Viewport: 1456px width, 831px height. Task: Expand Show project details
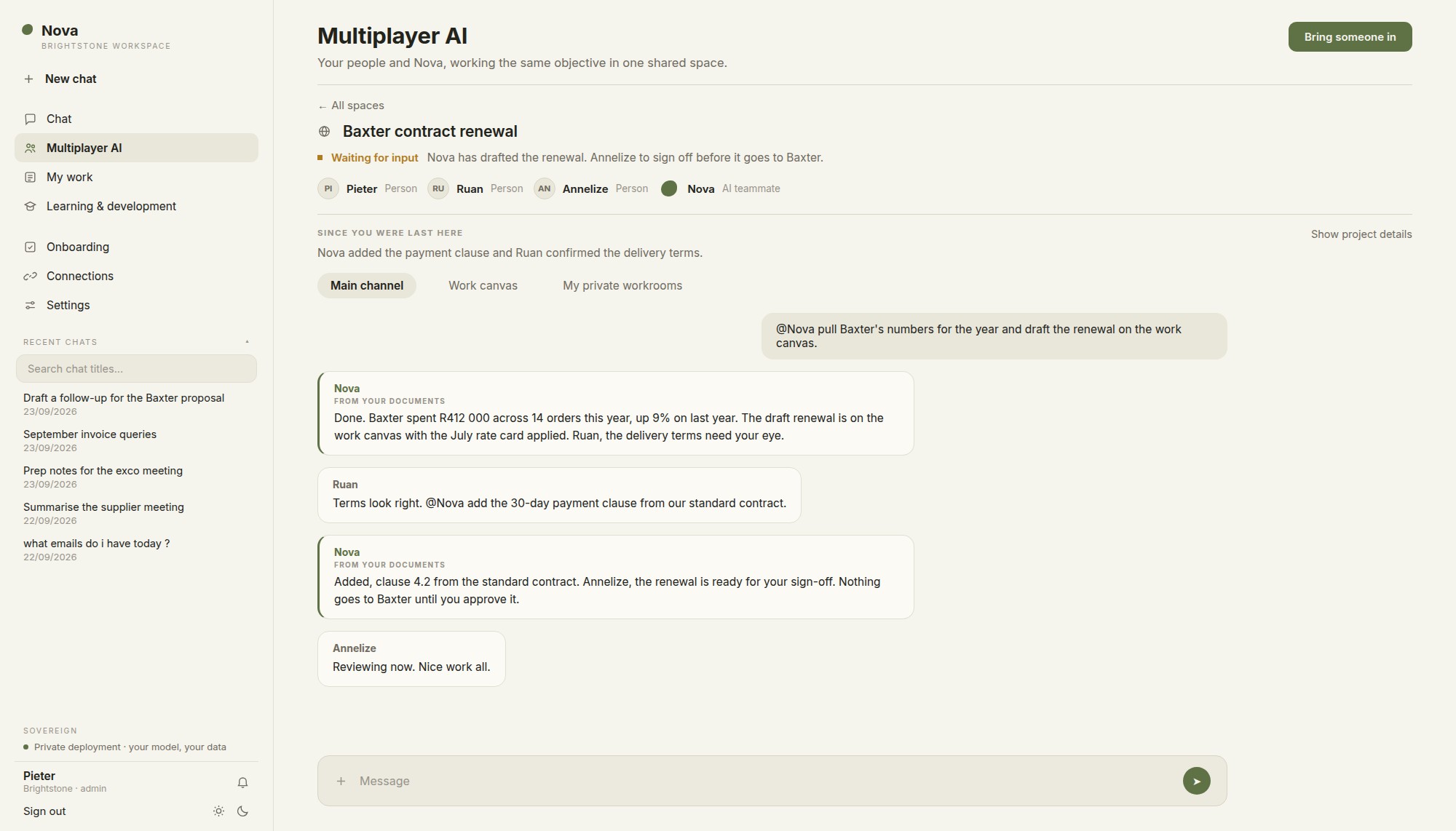click(x=1361, y=234)
